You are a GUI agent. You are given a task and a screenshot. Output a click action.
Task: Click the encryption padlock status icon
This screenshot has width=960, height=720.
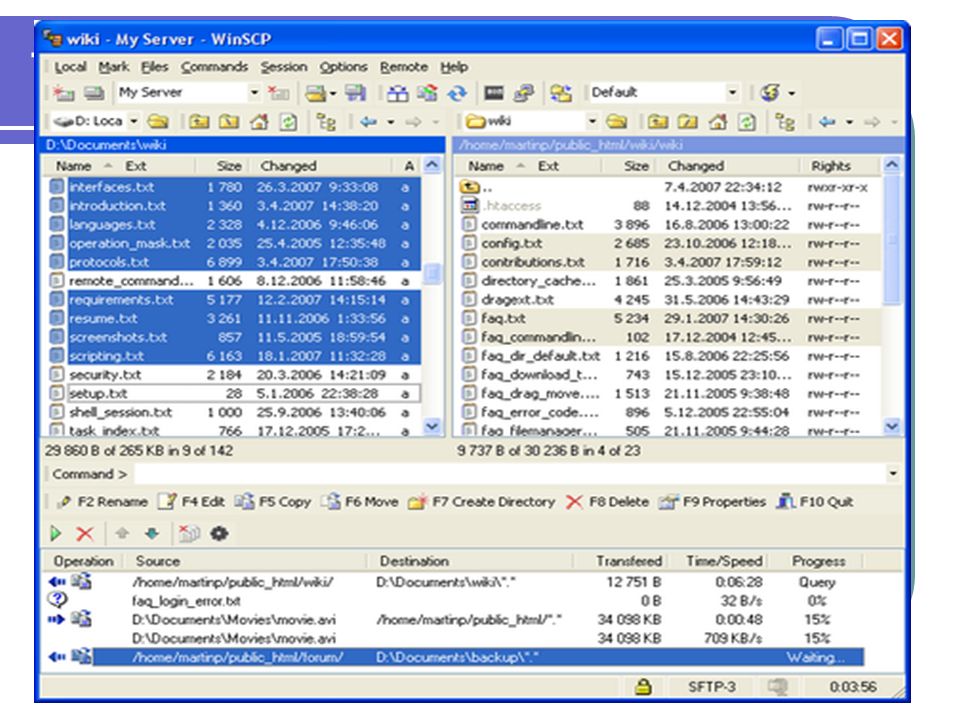point(642,686)
